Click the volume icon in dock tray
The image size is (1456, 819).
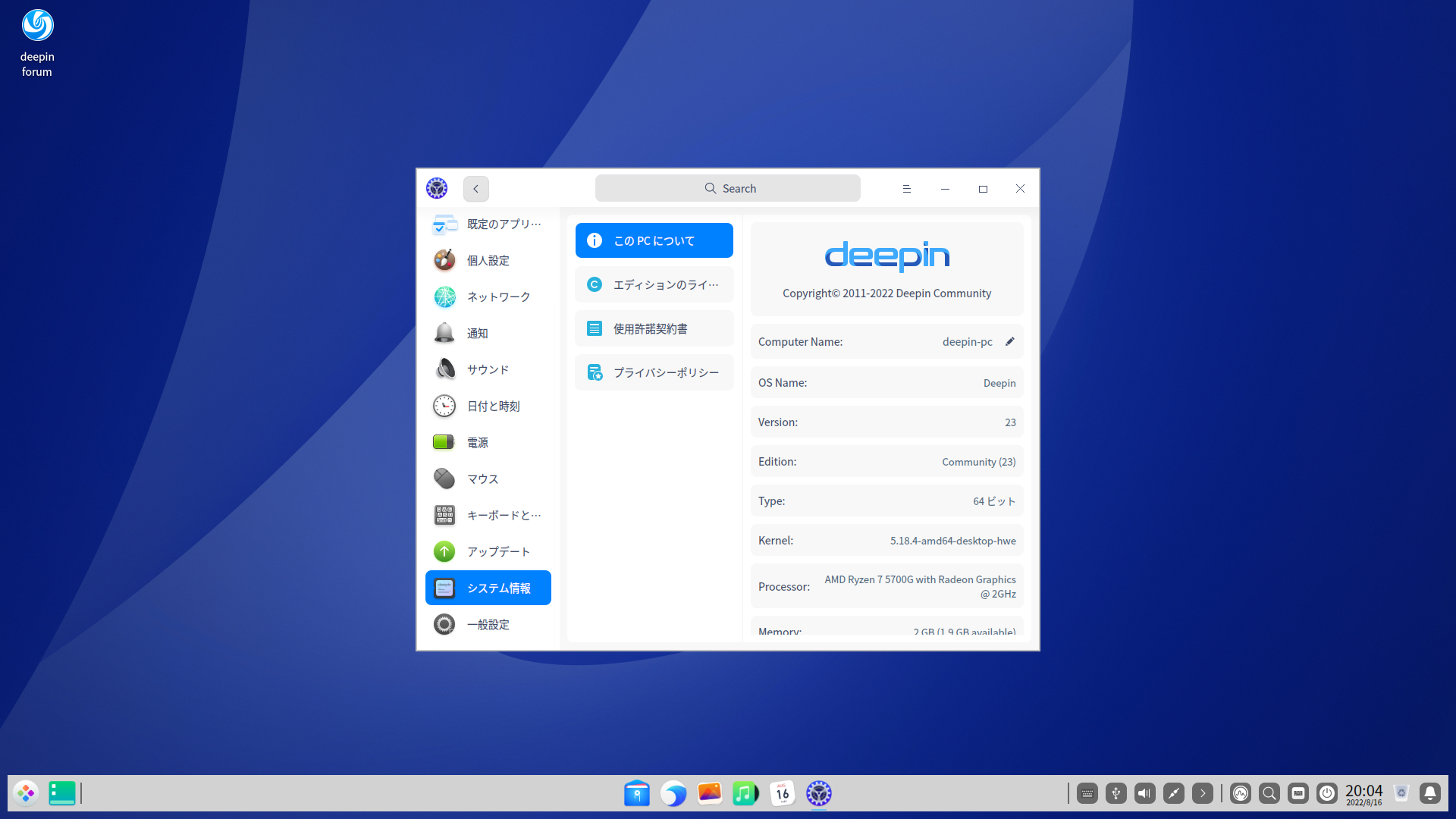pyautogui.click(x=1145, y=793)
